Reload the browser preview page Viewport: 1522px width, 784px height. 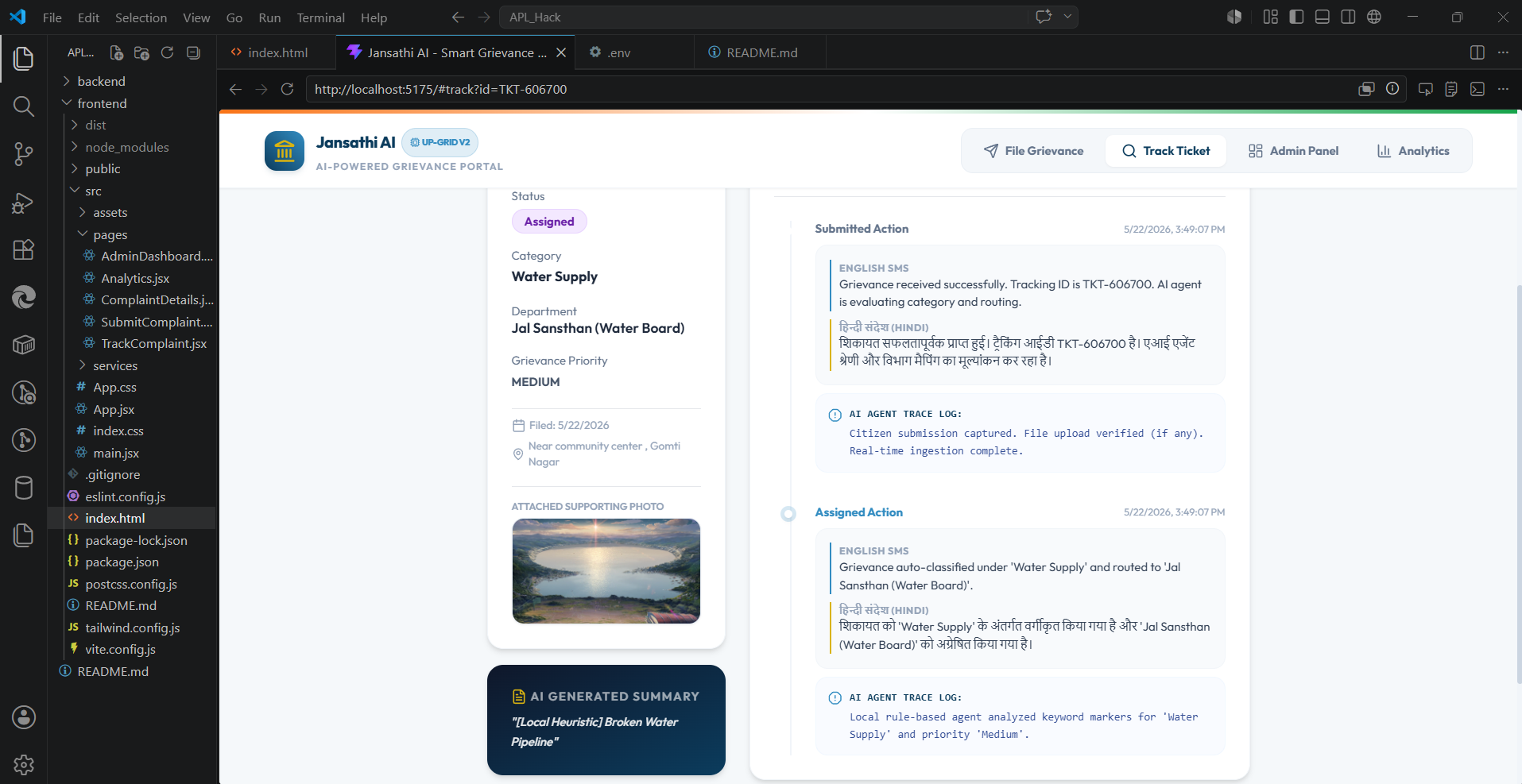pos(288,89)
